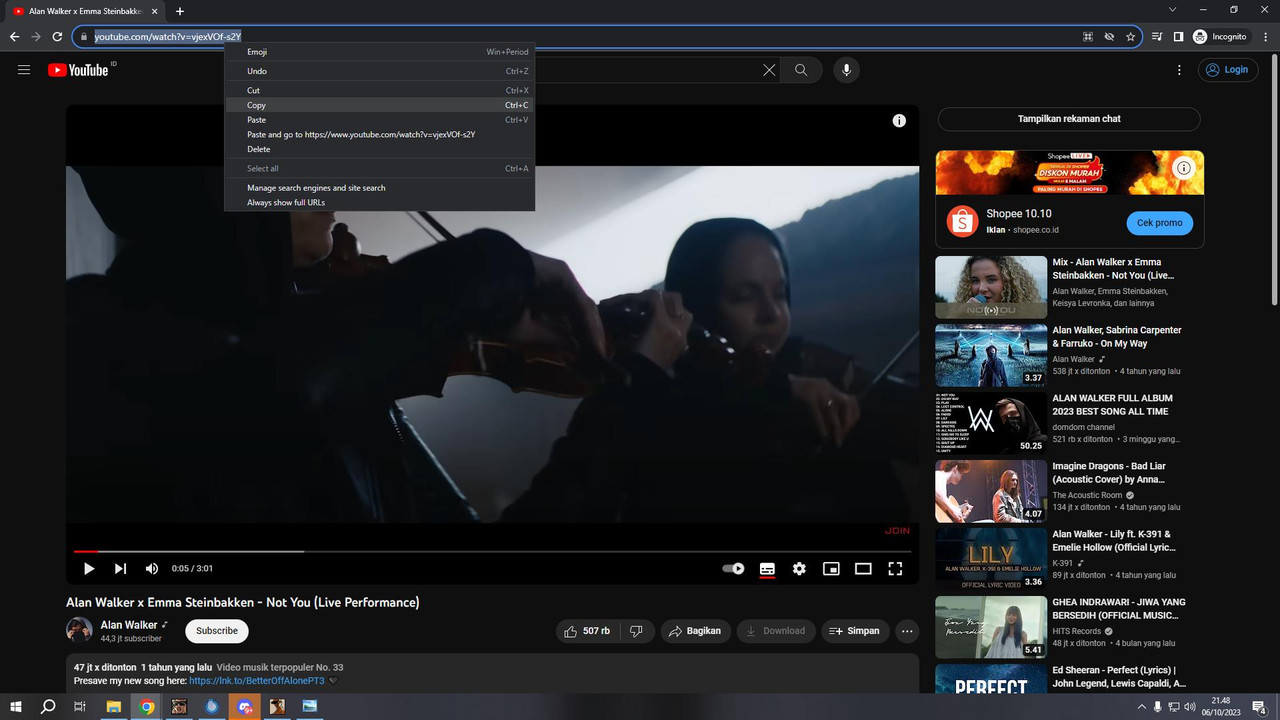Start voice search with the microphone icon

tap(846, 70)
